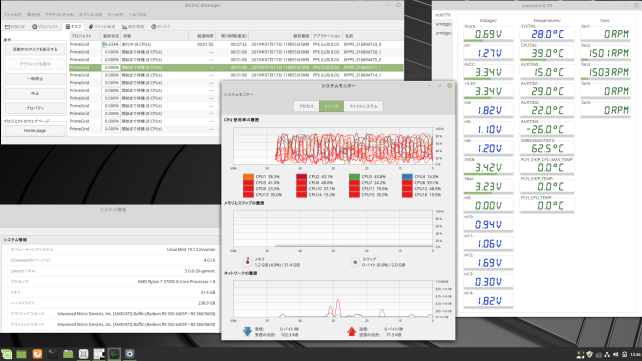
Task: Sort by the 進捗状況 column header
Action: [x=111, y=36]
